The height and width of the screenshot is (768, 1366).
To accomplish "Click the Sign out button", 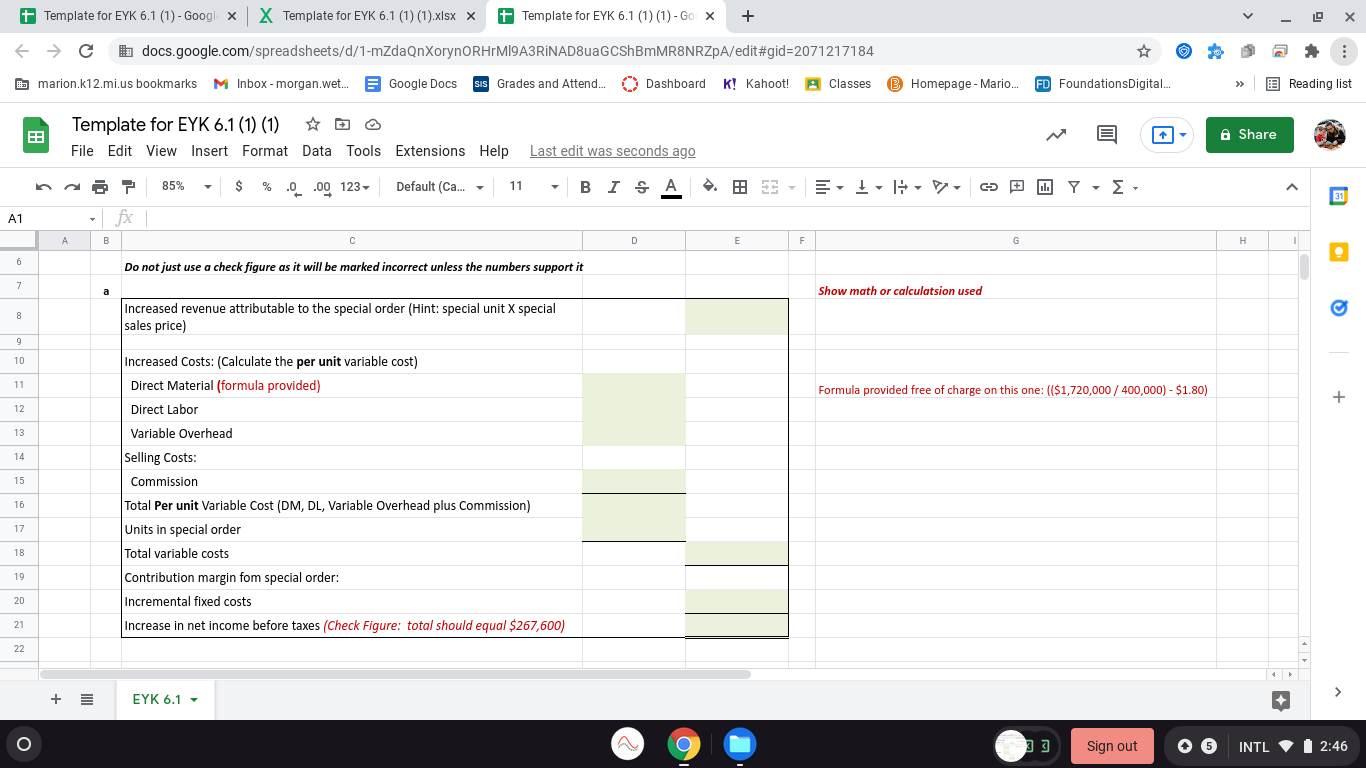I will tap(1111, 745).
